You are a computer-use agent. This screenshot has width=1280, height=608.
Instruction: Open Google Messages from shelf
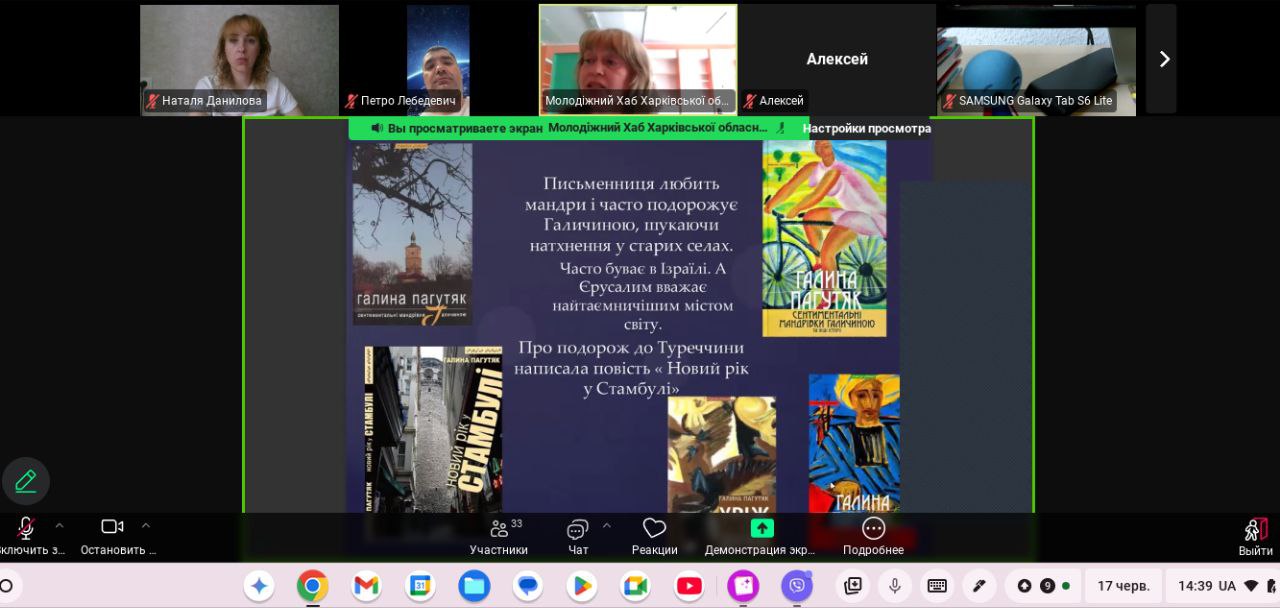tap(528, 586)
